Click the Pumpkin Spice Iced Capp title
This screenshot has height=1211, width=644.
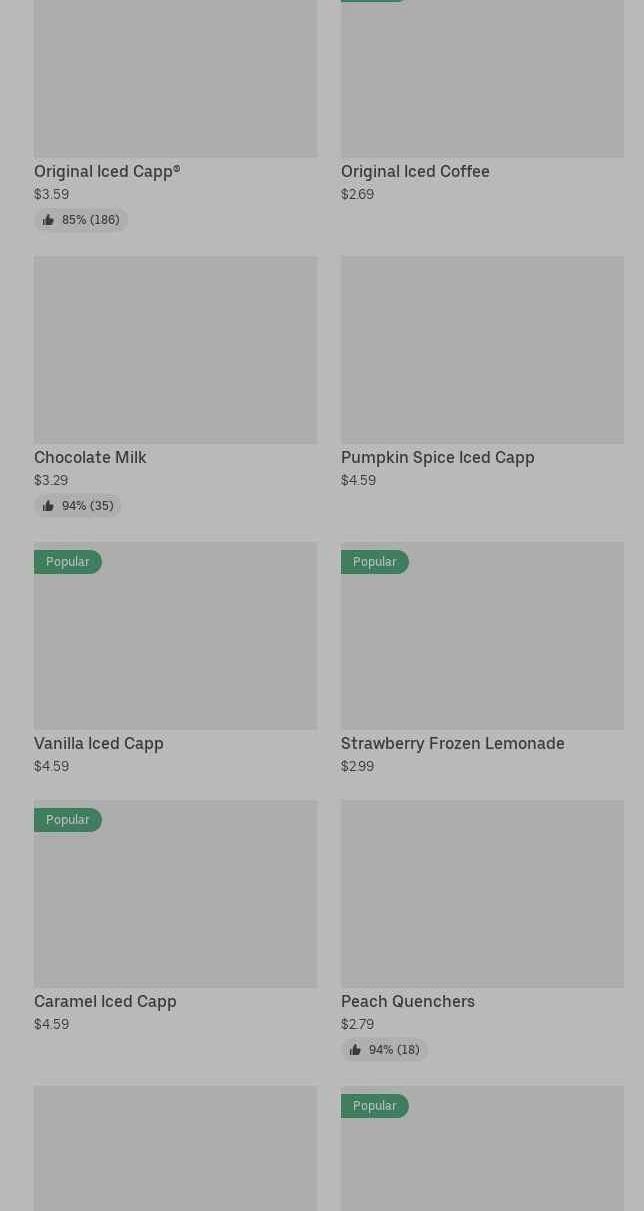[x=437, y=457]
